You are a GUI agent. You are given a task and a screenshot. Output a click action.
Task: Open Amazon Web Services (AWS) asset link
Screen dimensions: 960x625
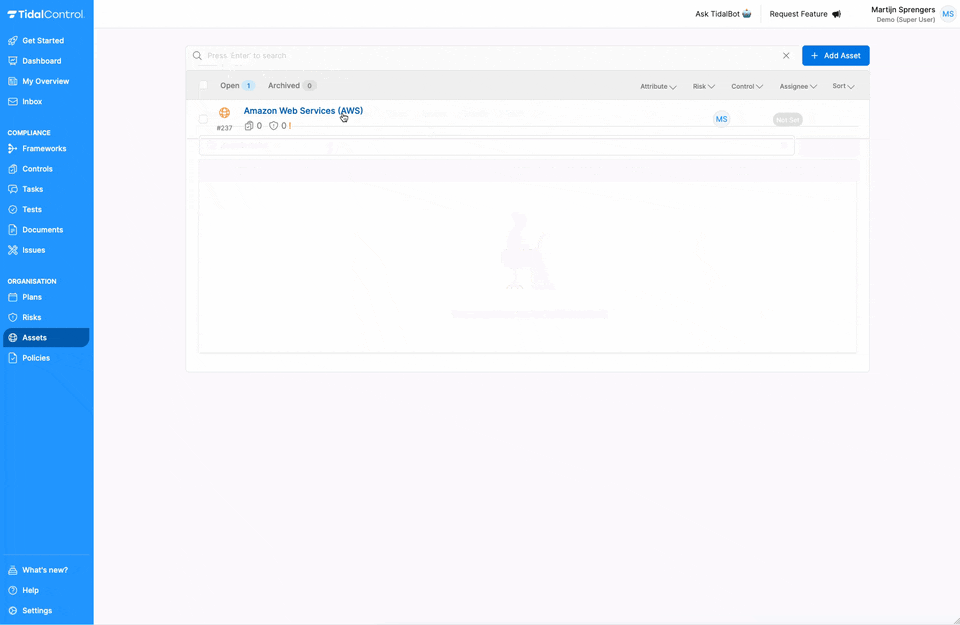pos(303,110)
